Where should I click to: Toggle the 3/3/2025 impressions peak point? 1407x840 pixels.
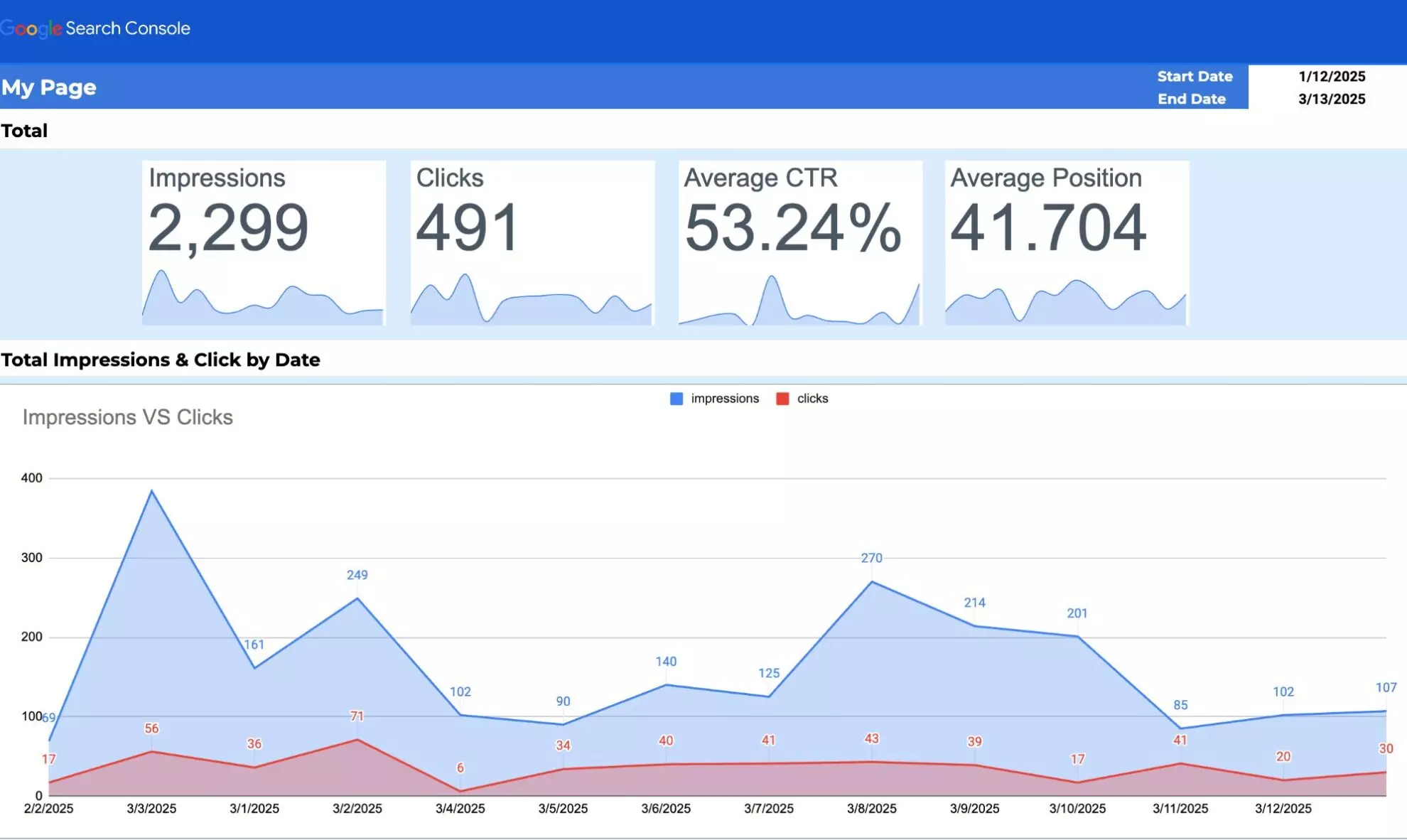151,490
